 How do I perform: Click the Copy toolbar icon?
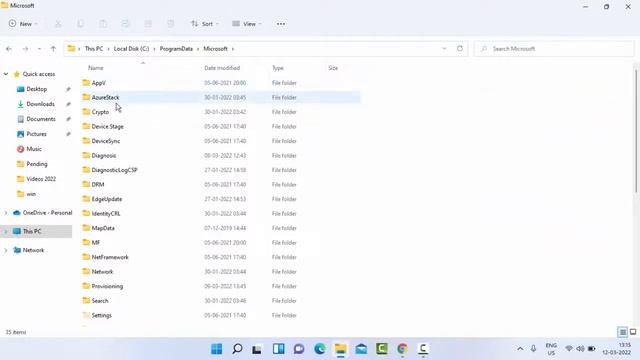click(x=80, y=24)
